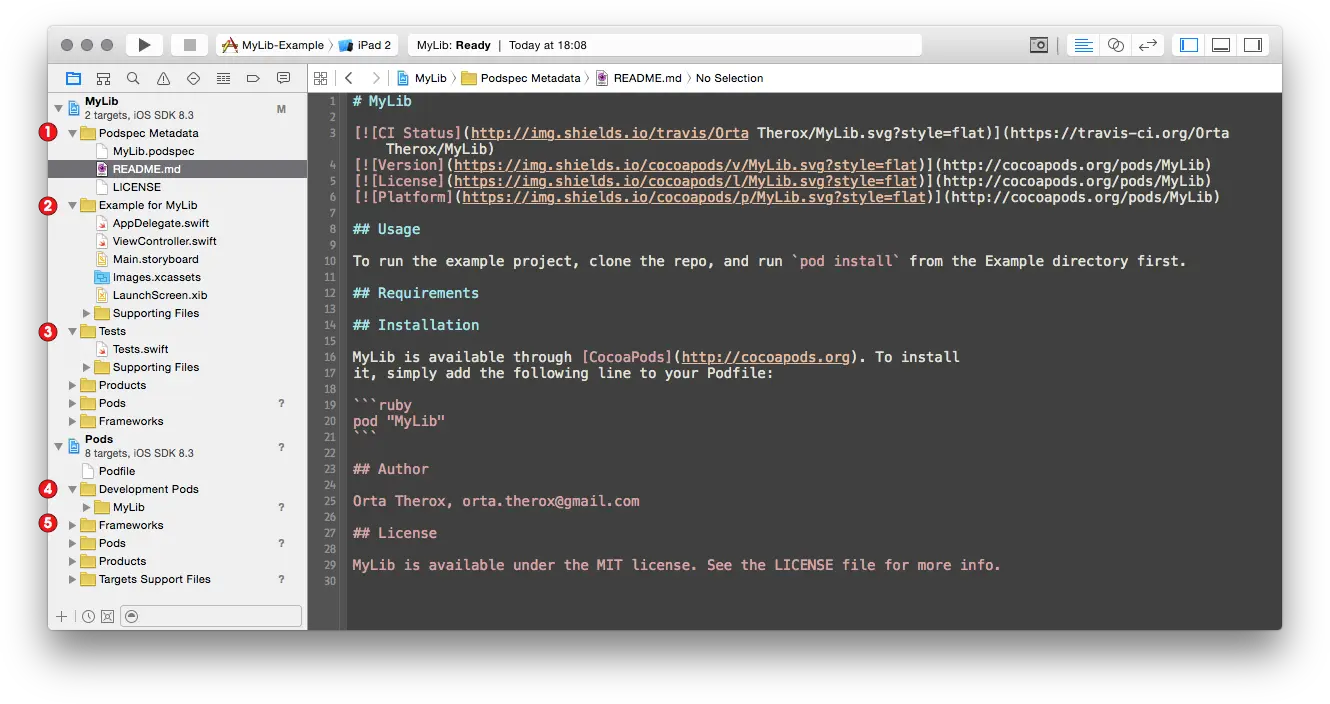The width and height of the screenshot is (1330, 704).
Task: Open the cocoapods.org link in README
Action: (x=766, y=357)
